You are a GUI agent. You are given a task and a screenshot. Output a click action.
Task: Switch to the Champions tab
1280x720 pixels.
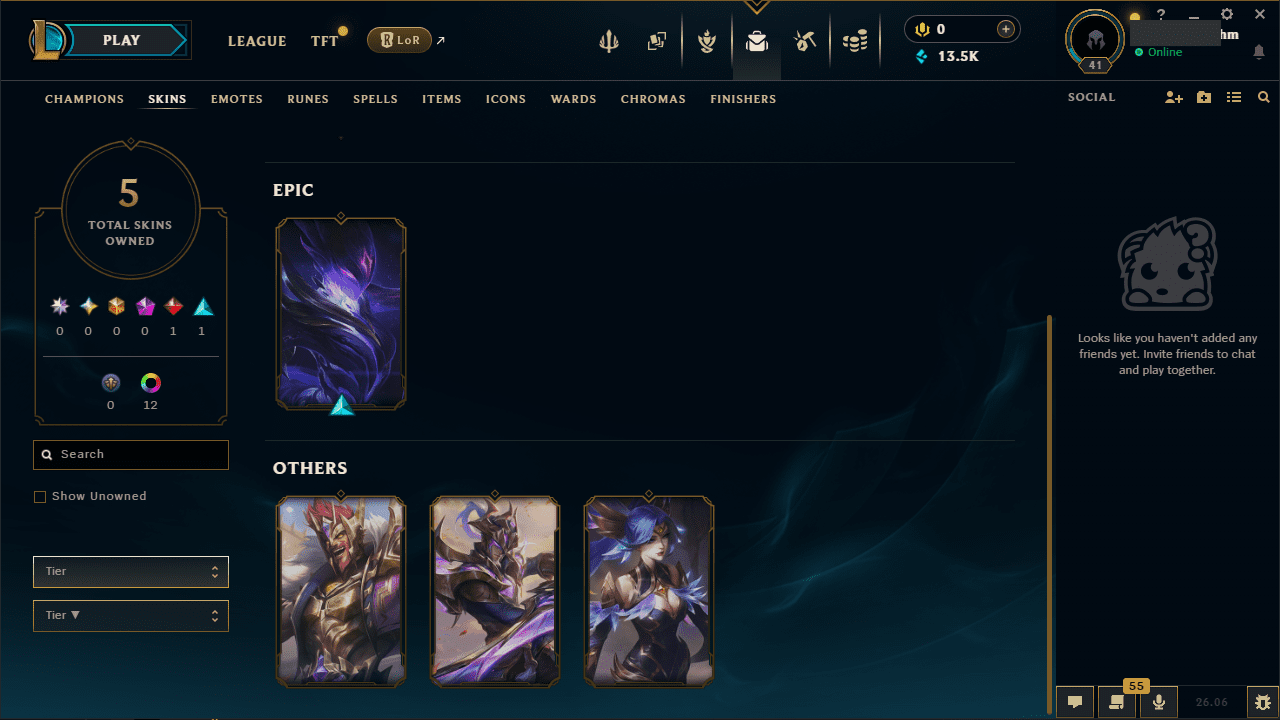[x=85, y=99]
